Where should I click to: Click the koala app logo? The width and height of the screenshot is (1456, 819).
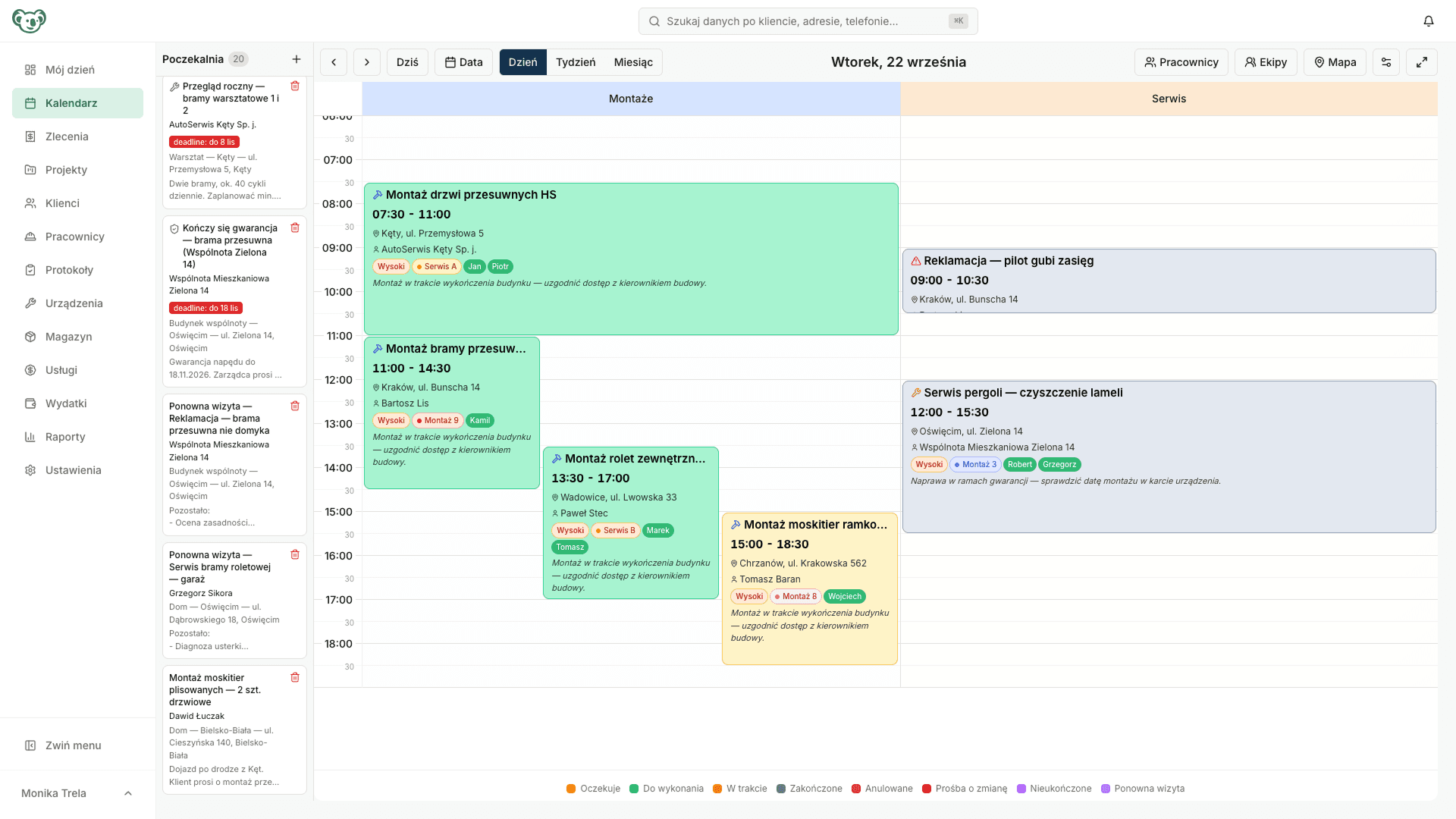point(29,21)
